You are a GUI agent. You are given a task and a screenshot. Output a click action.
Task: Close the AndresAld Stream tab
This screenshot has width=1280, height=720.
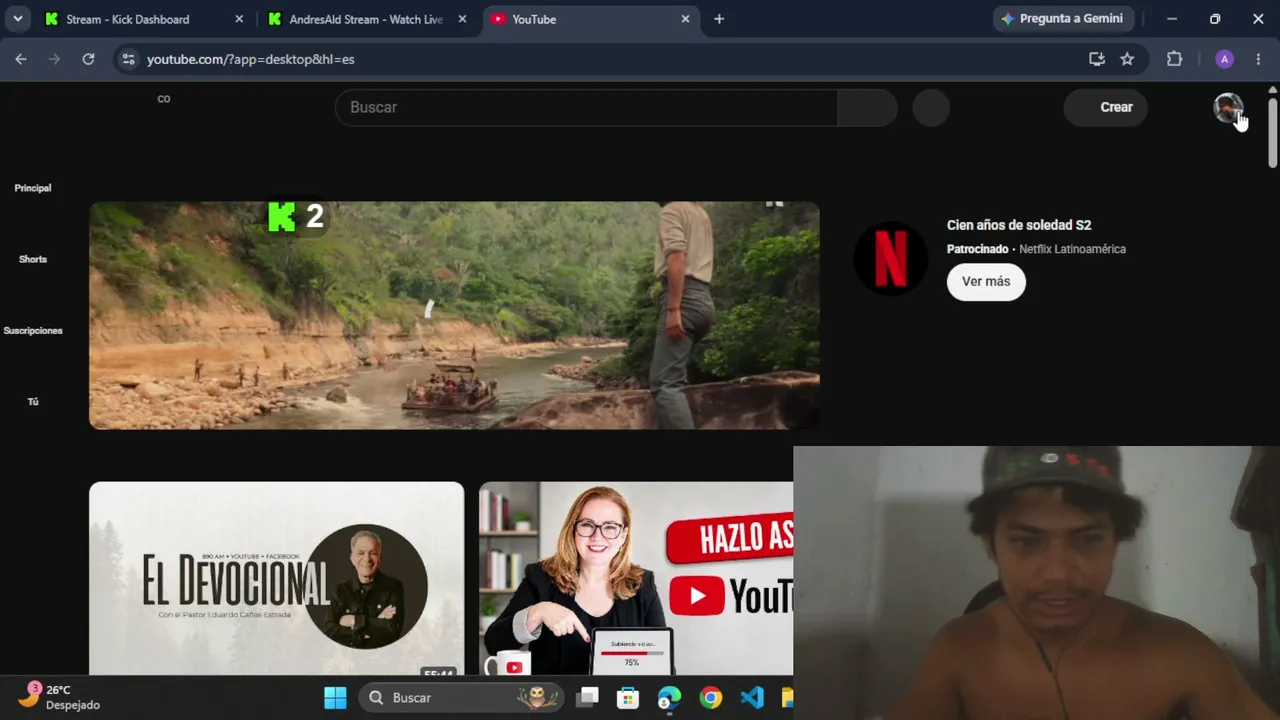tap(461, 19)
